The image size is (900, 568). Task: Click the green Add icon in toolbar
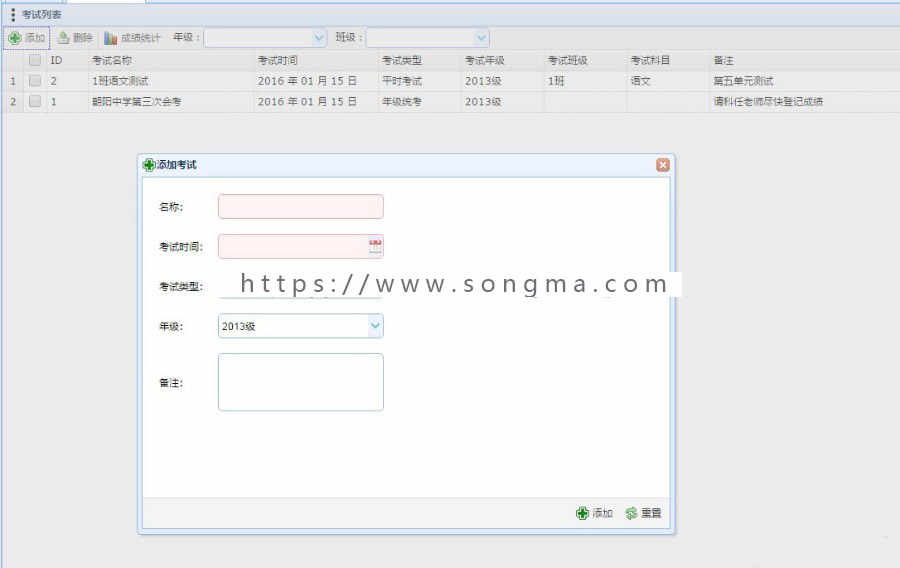click(15, 38)
